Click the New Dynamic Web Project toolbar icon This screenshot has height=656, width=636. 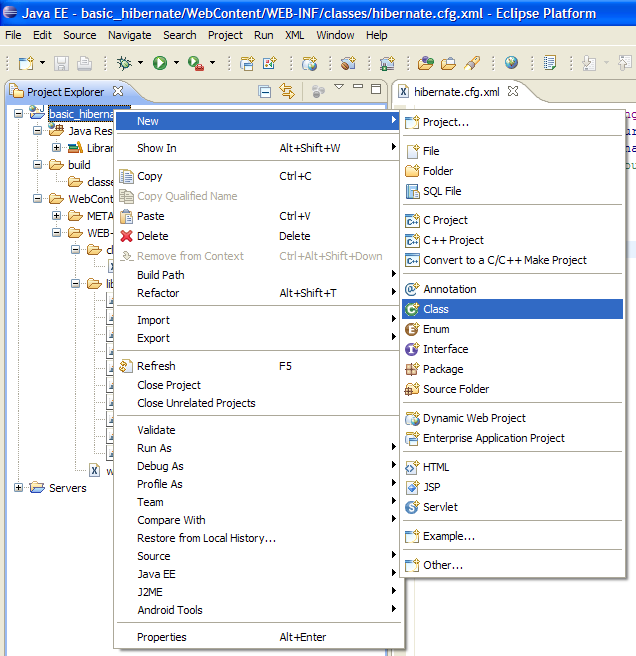click(309, 63)
